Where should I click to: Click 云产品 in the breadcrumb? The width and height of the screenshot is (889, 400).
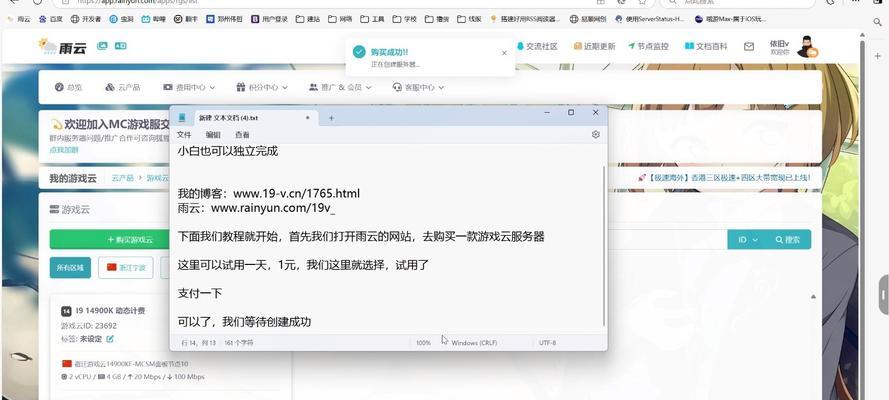122,178
